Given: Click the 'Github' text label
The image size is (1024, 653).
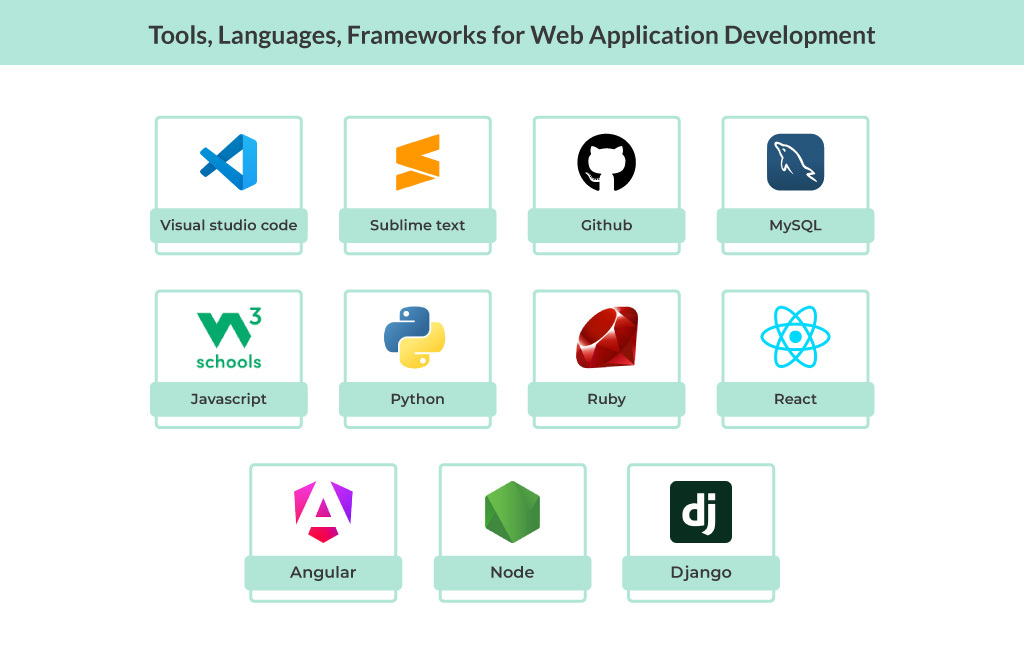Looking at the screenshot, I should tap(606, 225).
